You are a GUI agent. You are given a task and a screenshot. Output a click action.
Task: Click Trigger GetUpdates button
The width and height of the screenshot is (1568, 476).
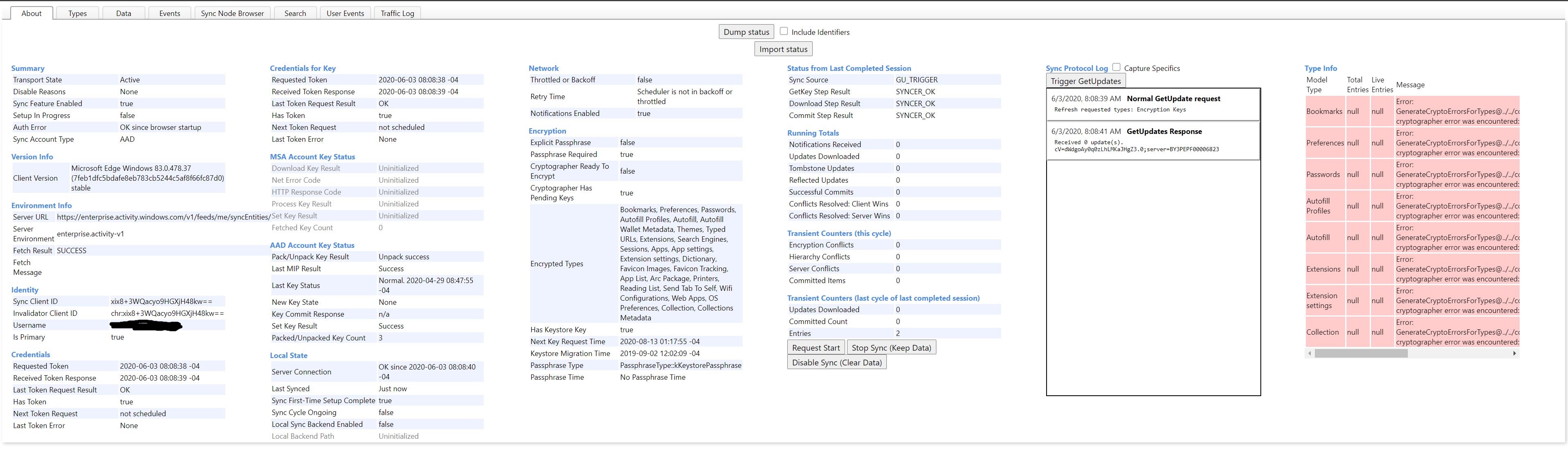[1085, 81]
